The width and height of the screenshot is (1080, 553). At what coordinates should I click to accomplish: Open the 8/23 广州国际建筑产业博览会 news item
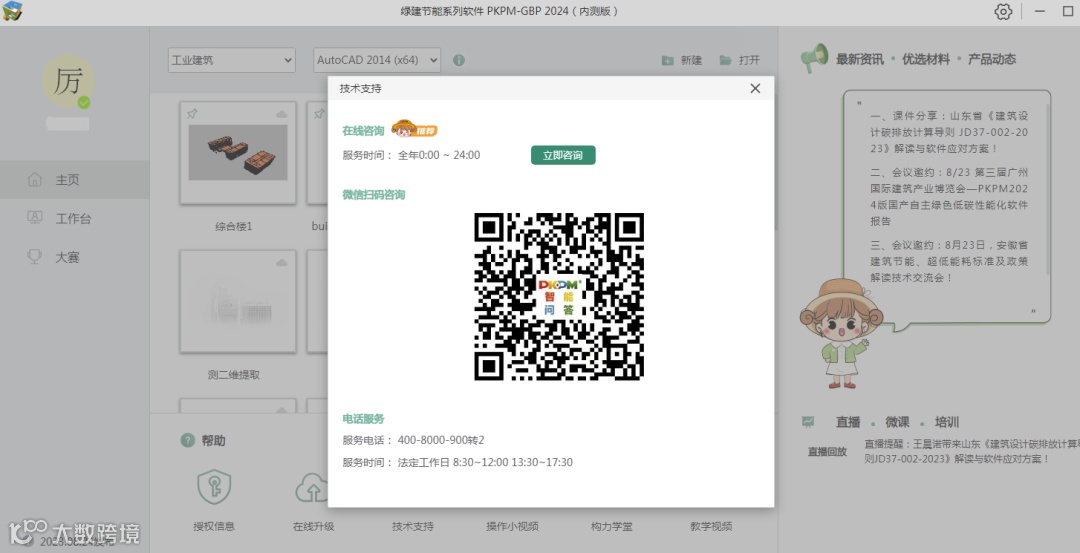[948, 196]
